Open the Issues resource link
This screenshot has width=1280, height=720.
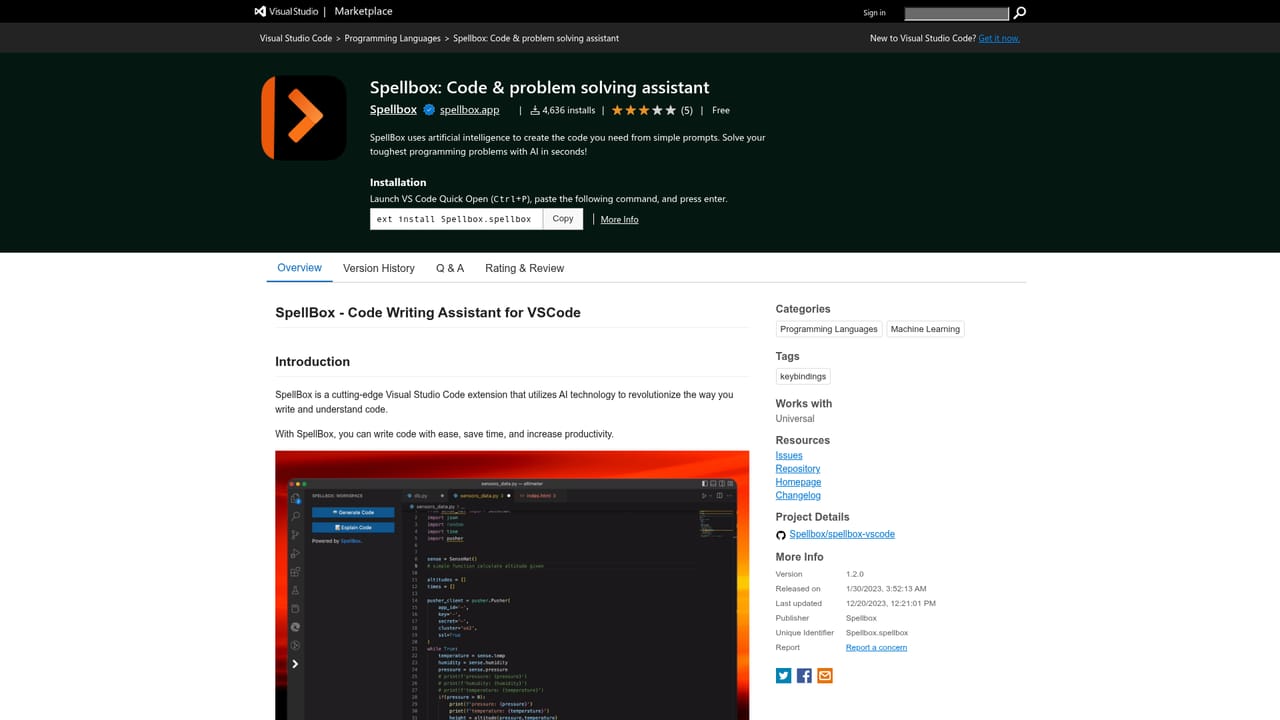[x=789, y=455]
